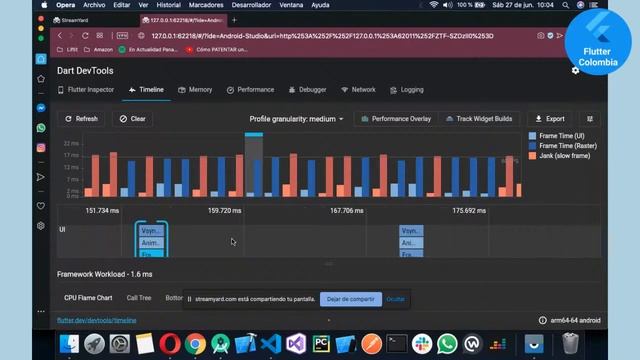The width and height of the screenshot is (640, 360).
Task: Open Trash in the dock
Action: click(570, 344)
